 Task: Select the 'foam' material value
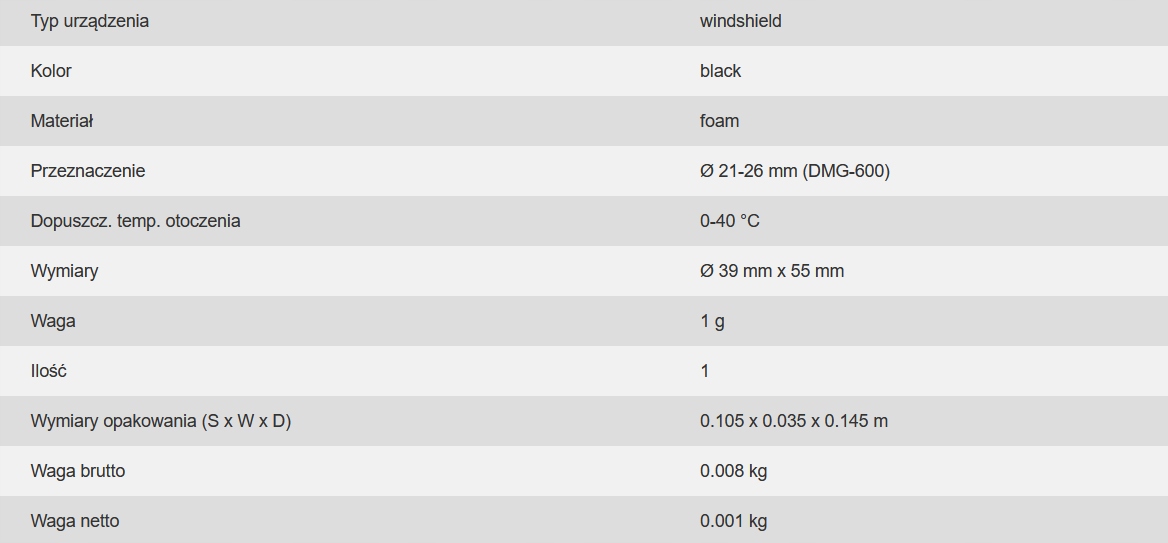tap(719, 121)
